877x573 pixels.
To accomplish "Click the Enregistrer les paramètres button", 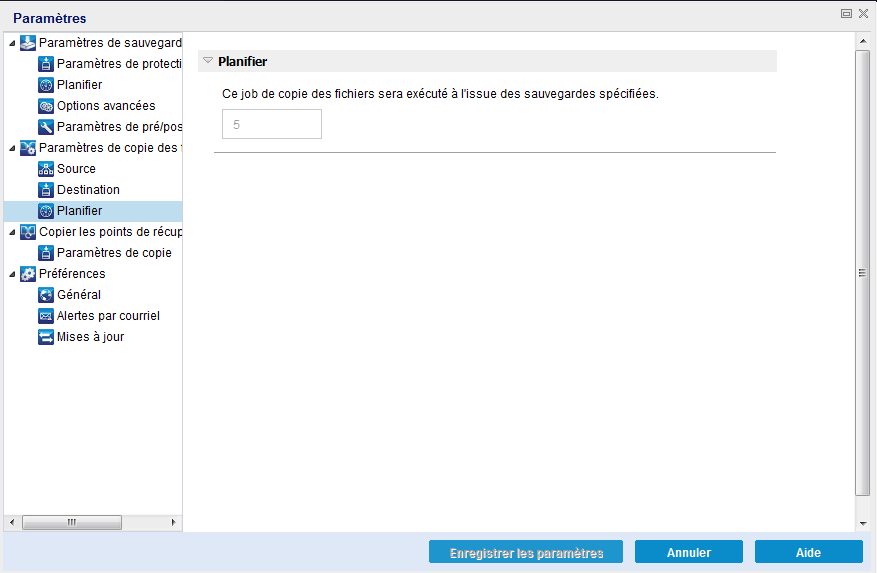I will (x=526, y=552).
